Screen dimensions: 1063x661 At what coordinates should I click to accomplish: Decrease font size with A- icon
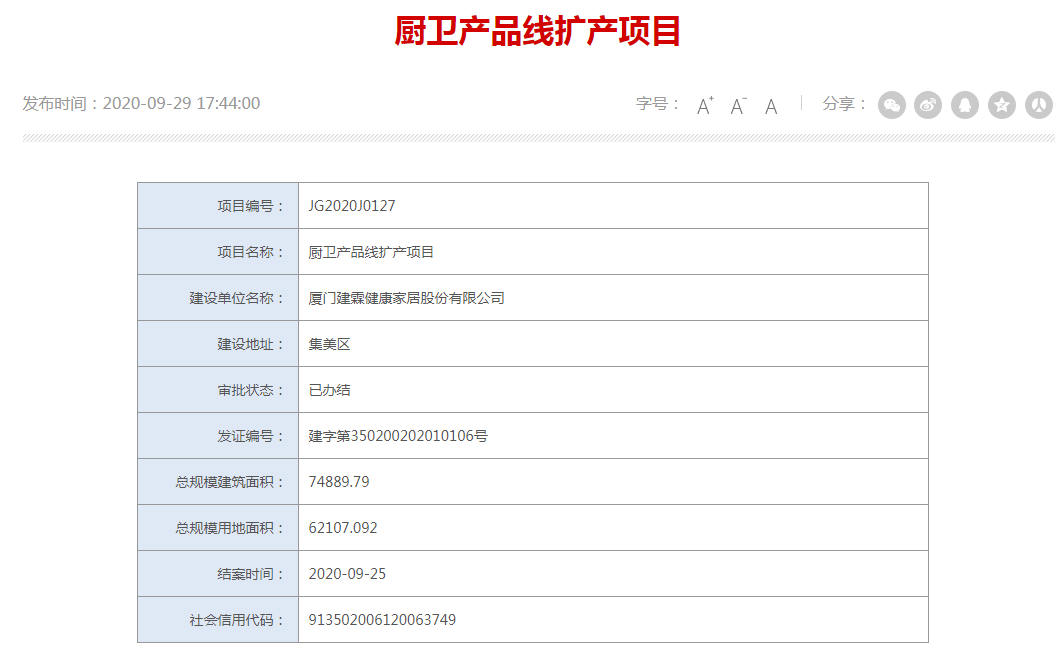738,105
